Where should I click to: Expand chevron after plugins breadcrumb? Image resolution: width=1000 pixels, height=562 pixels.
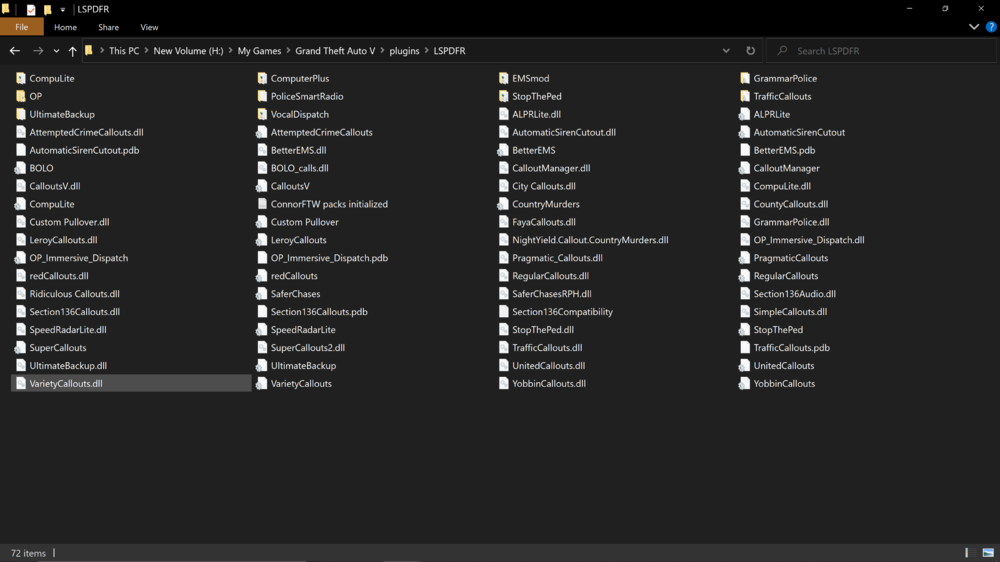pyautogui.click(x=427, y=51)
